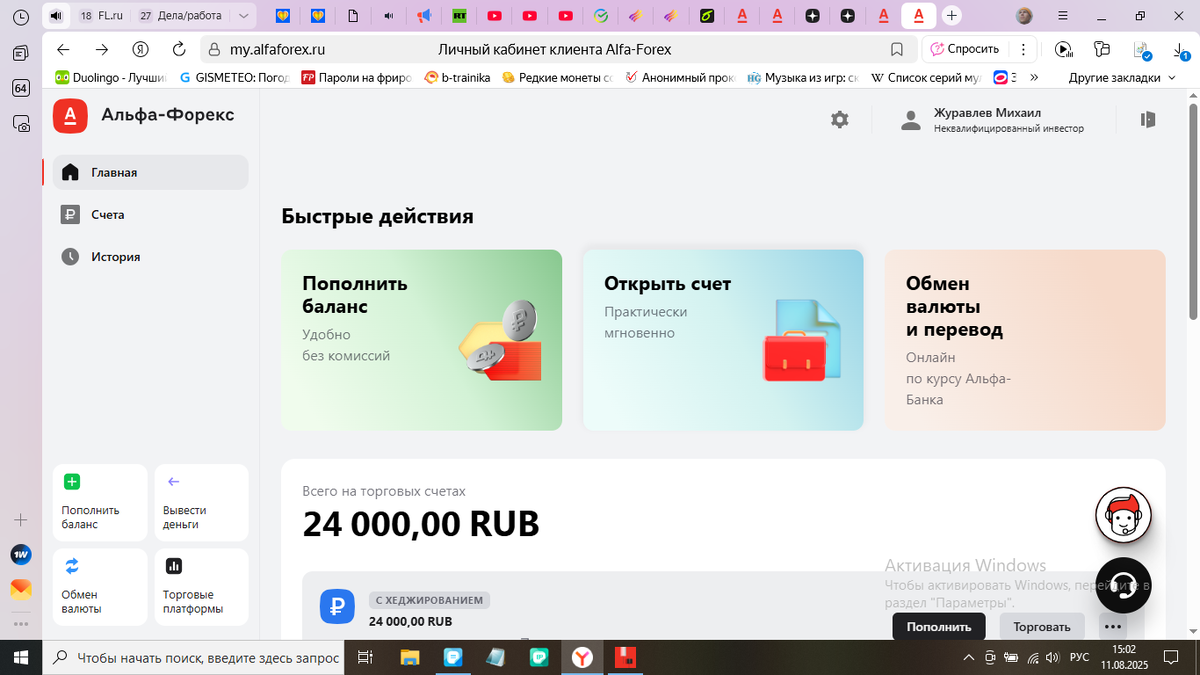The width and height of the screenshot is (1200, 675).
Task: Click the blue ruble account icon
Action: click(x=337, y=606)
